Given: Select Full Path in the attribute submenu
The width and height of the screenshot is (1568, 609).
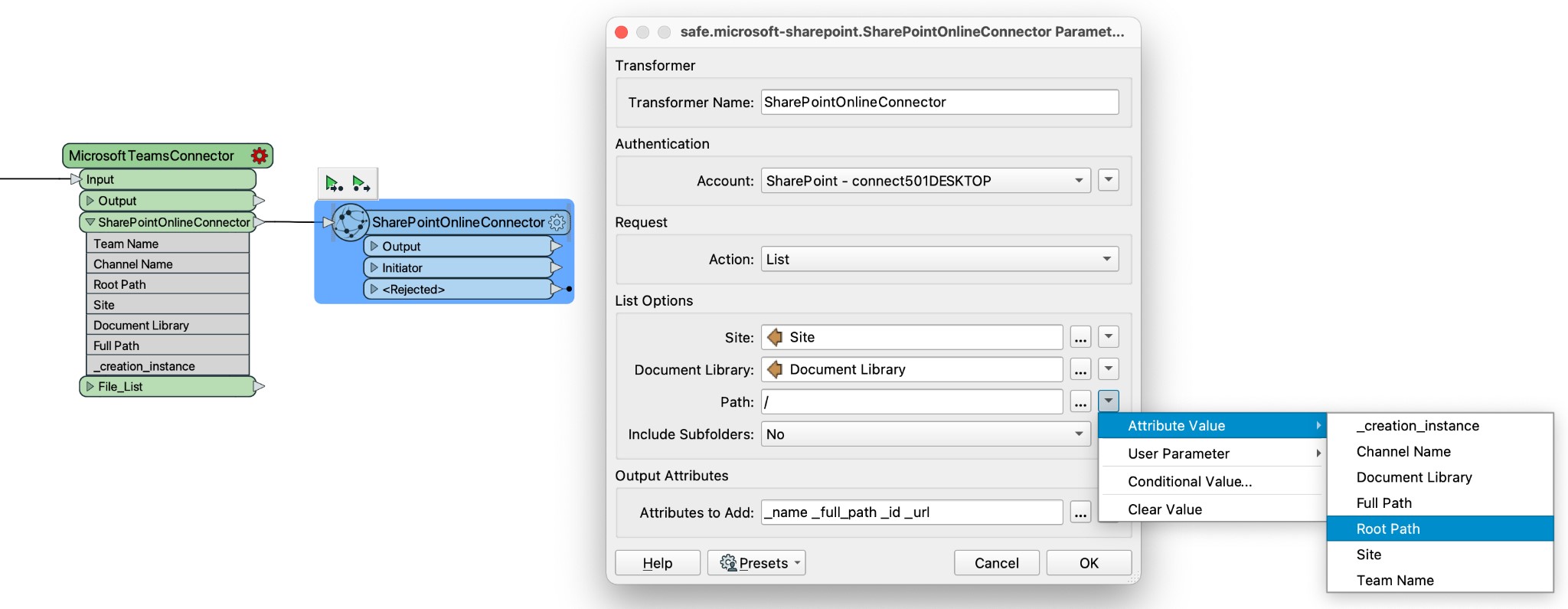Looking at the screenshot, I should (x=1439, y=503).
